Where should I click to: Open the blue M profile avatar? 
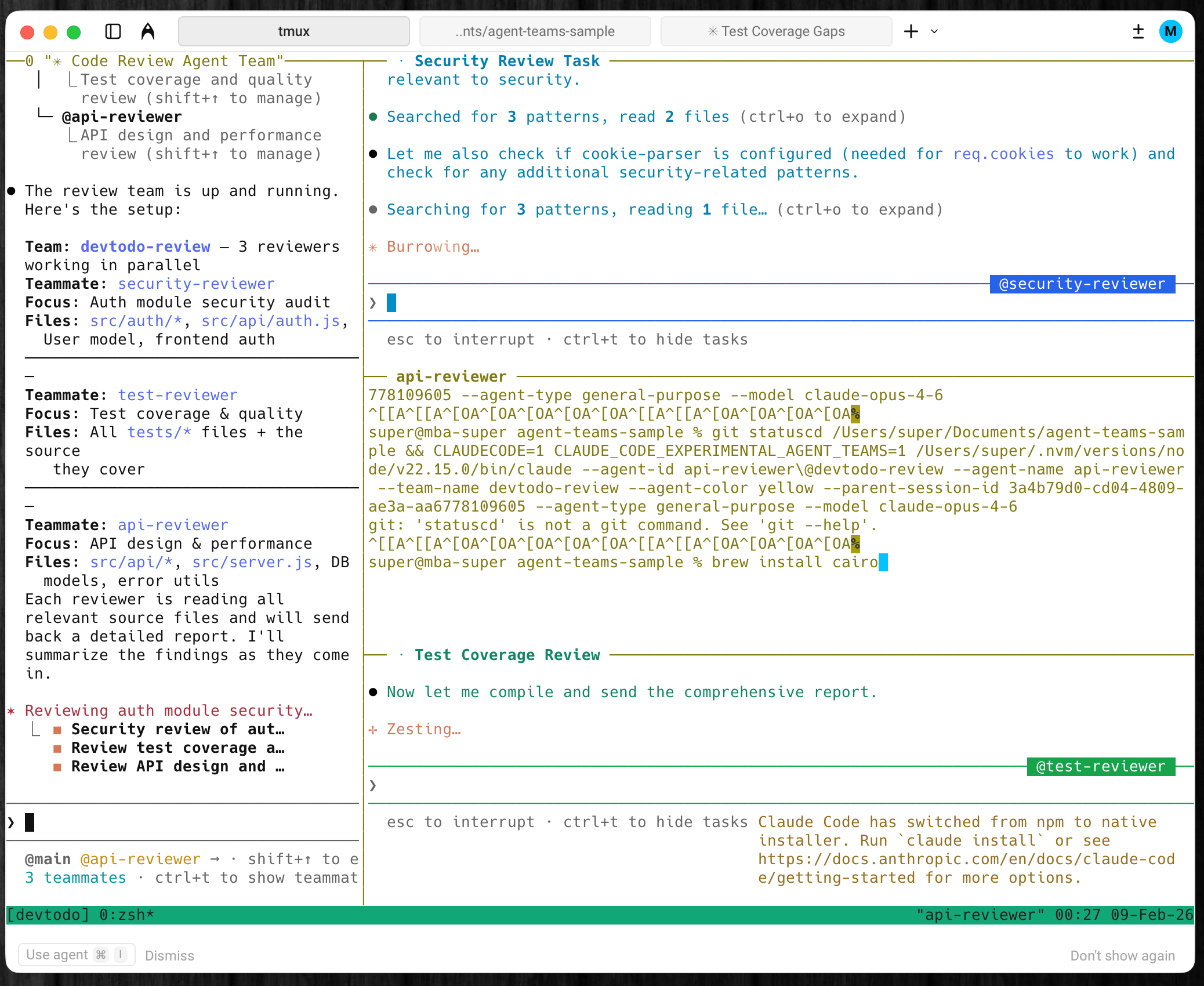point(1171,31)
